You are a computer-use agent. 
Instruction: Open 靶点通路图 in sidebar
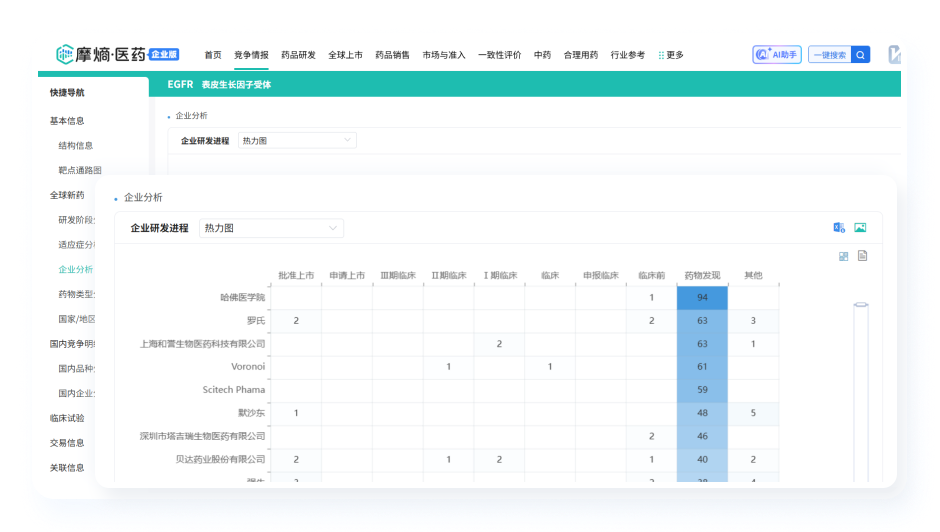click(x=80, y=170)
